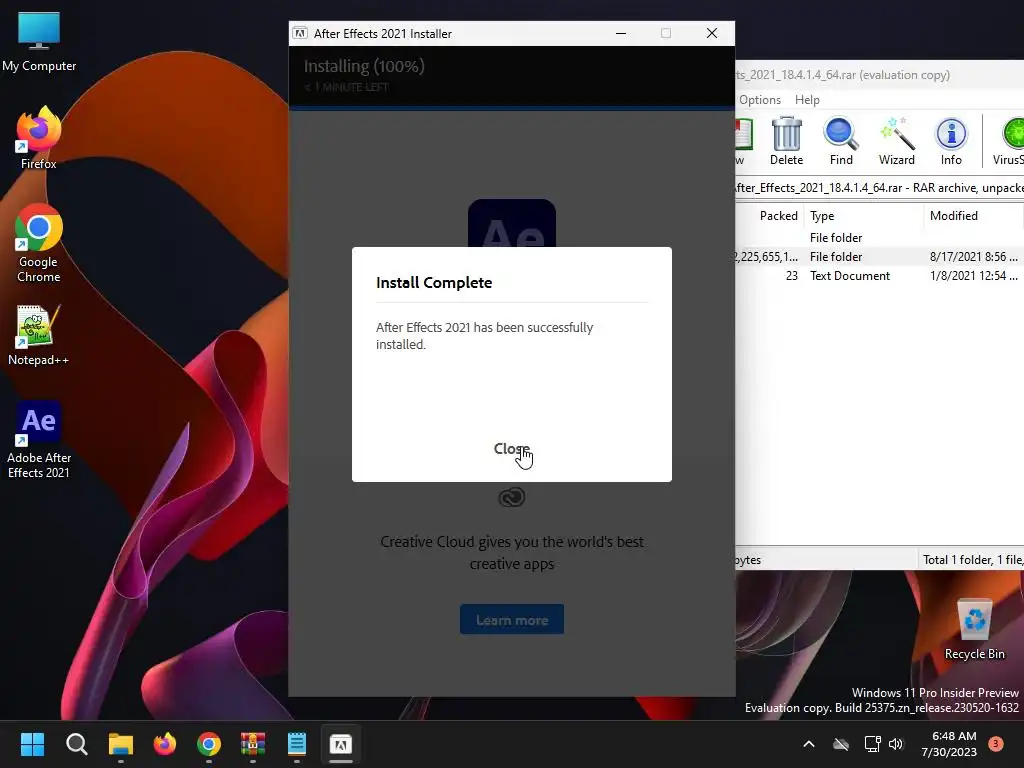1024x768 pixels.
Task: Select the top File folder row
Action: pyautogui.click(x=879, y=238)
